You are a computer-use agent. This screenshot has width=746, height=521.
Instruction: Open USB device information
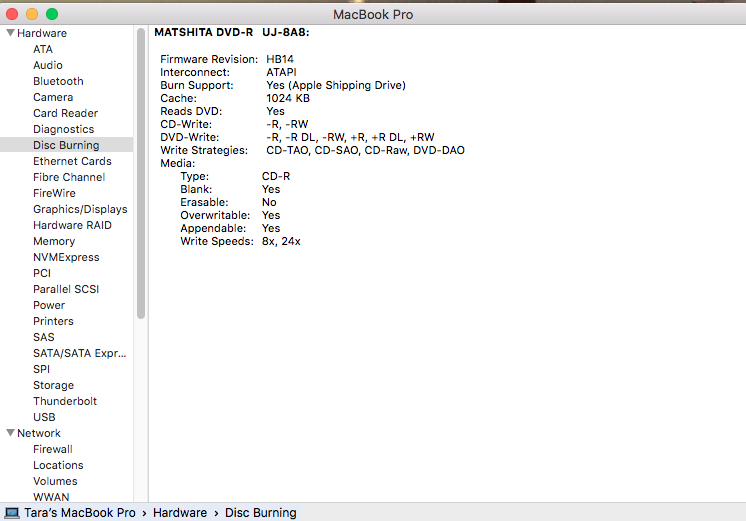tap(44, 417)
